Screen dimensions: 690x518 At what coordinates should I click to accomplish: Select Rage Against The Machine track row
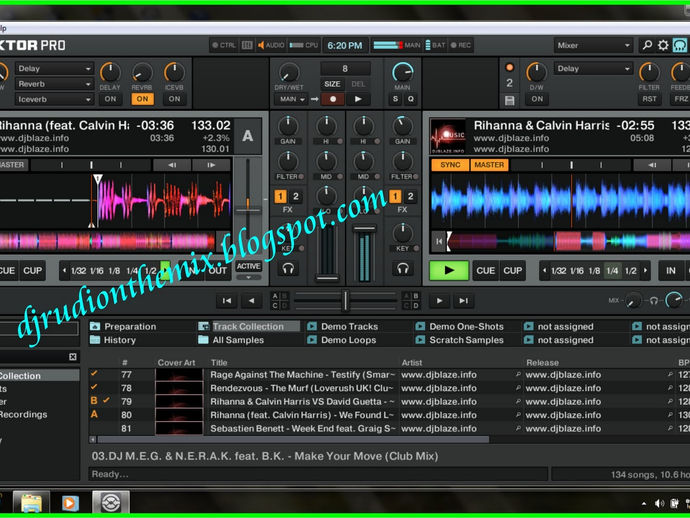(x=387, y=375)
